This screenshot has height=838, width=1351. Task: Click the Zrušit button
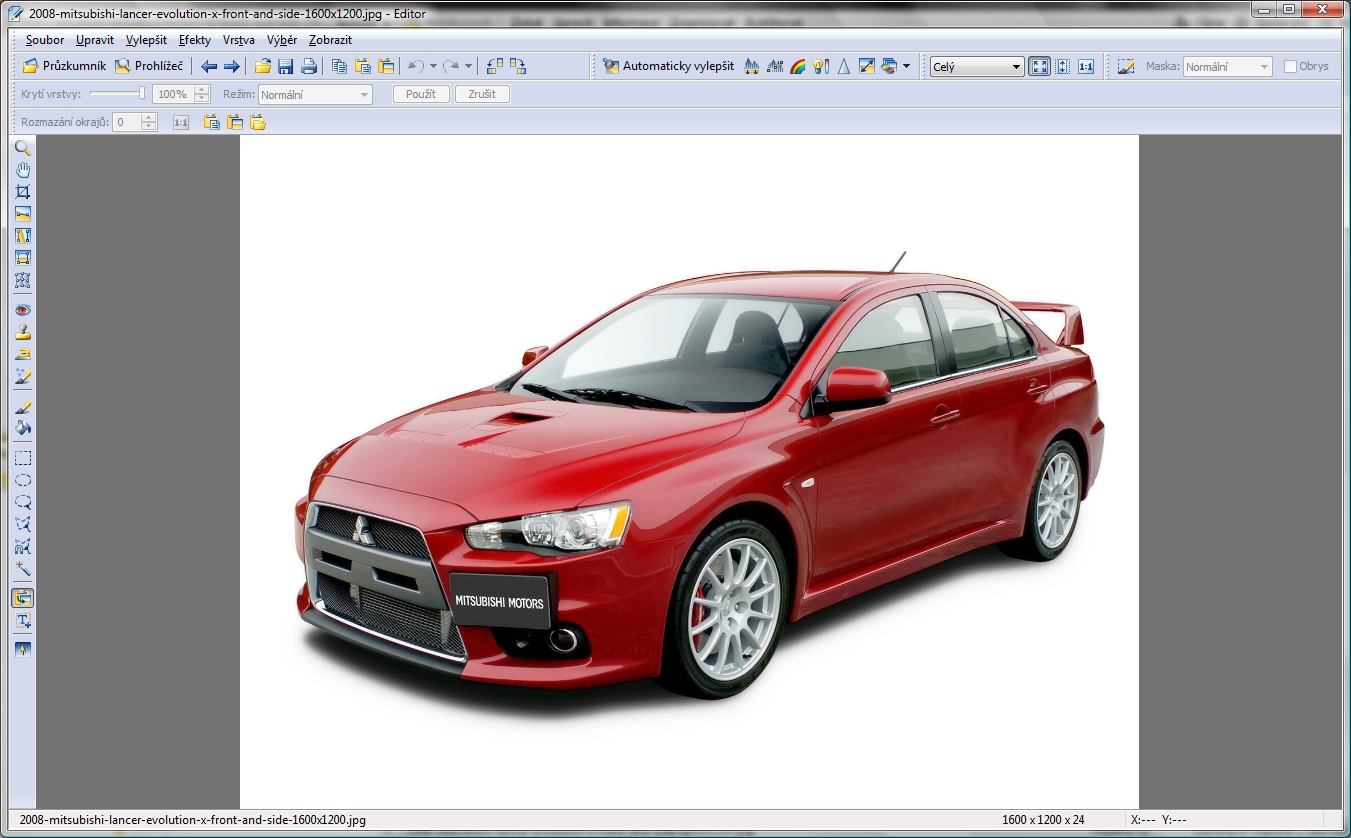482,94
